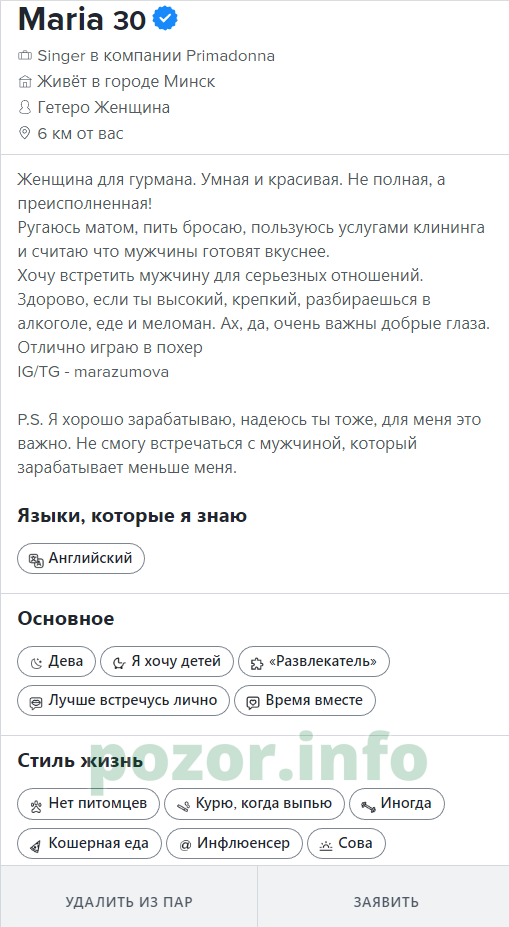The height and width of the screenshot is (927, 509).
Task: Click the moon zodiac icon in the Дева chip
Action: (37, 663)
